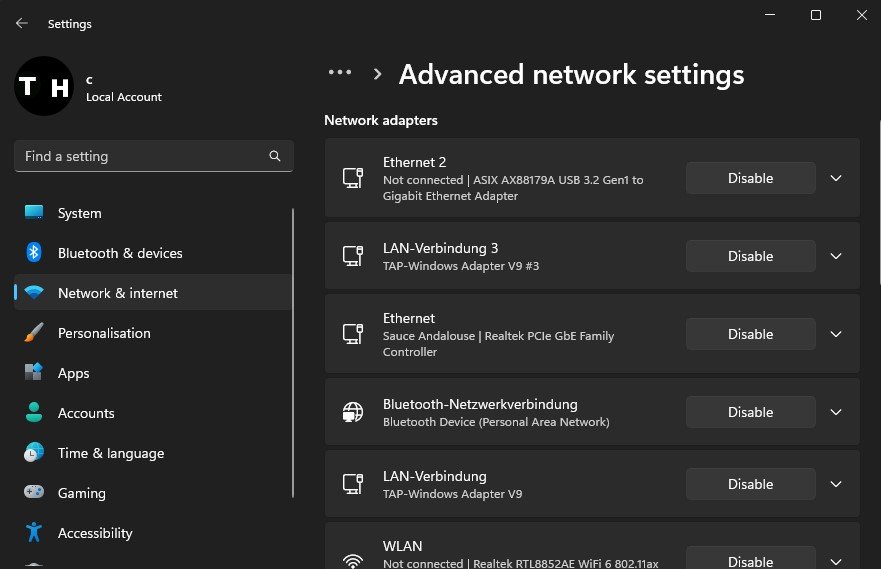Click the search magnifier icon
Screen dimensions: 881x569
(275, 157)
